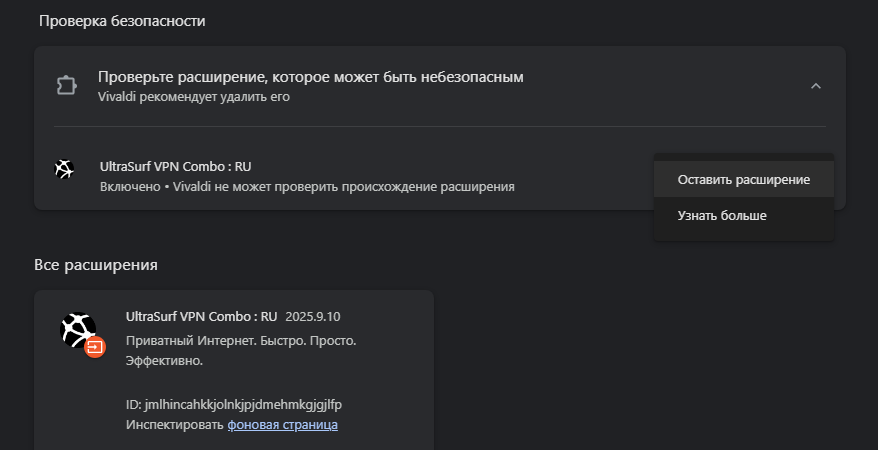Click the "Эффективно." description line in the card
Viewport: 878px width, 450px height.
[164, 361]
